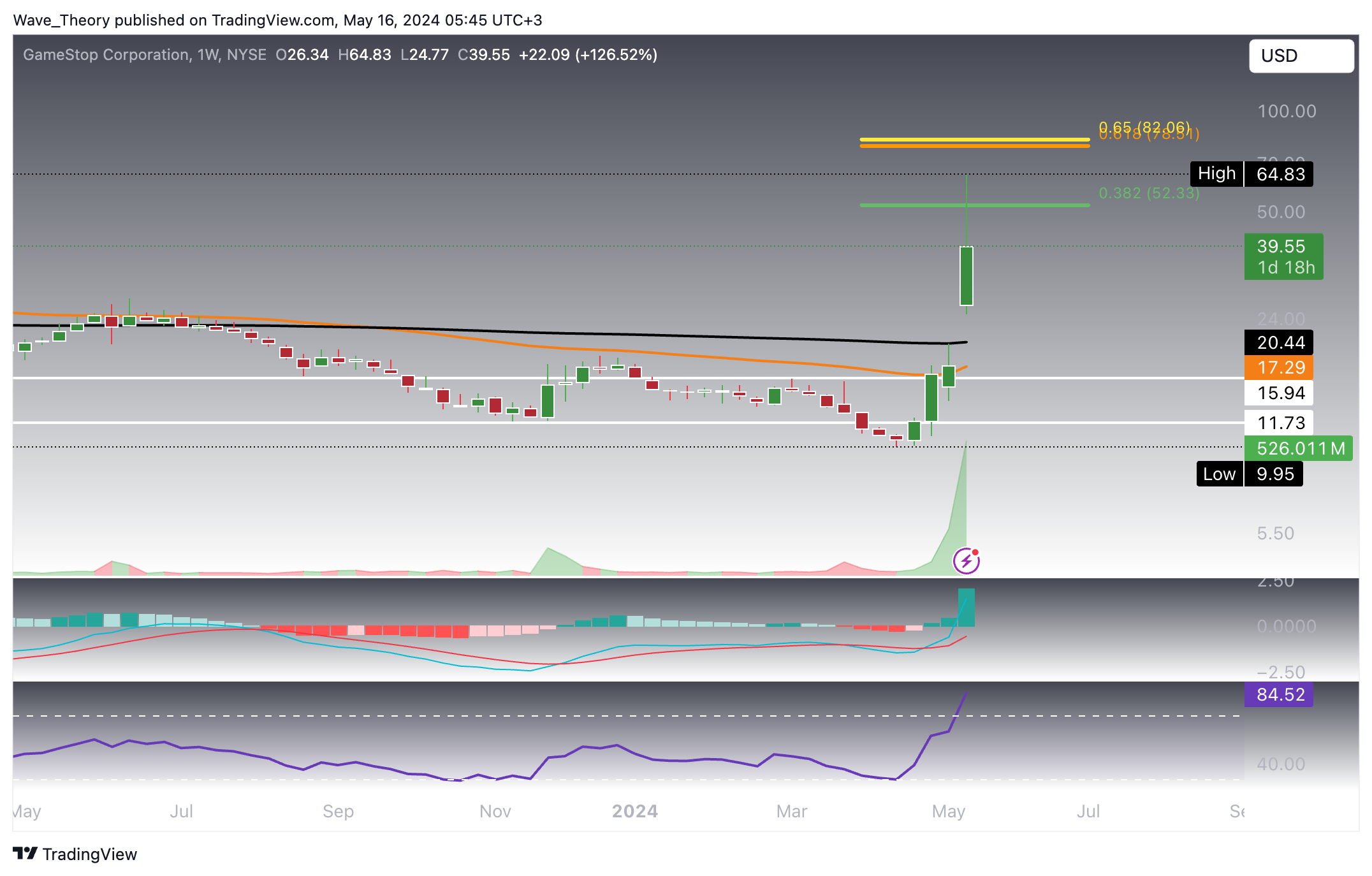Click the purple lightning event icon on the chart
The image size is (1372, 876).
pos(967,560)
